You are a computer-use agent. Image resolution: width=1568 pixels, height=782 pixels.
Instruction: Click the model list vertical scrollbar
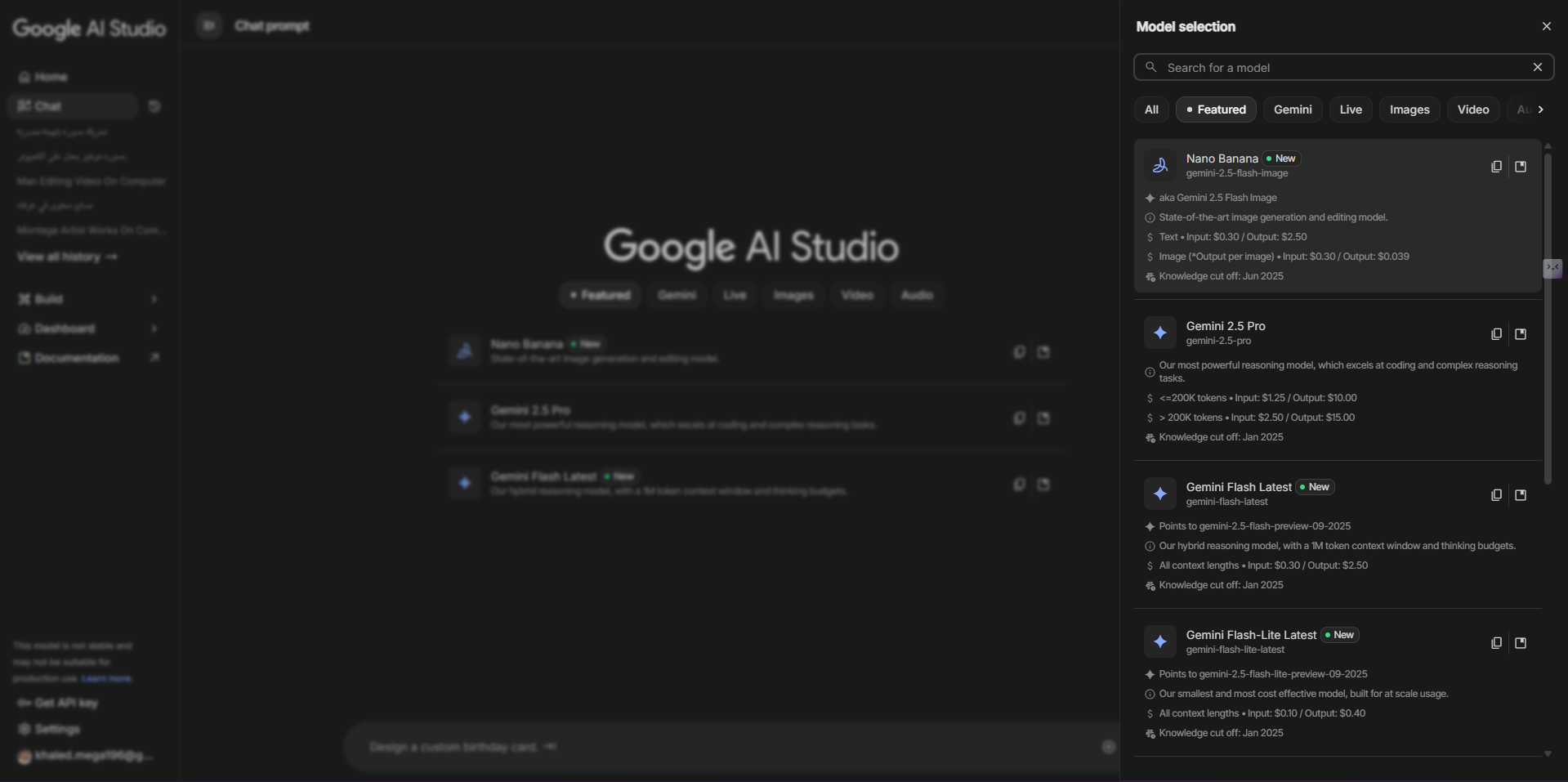coord(1548,319)
